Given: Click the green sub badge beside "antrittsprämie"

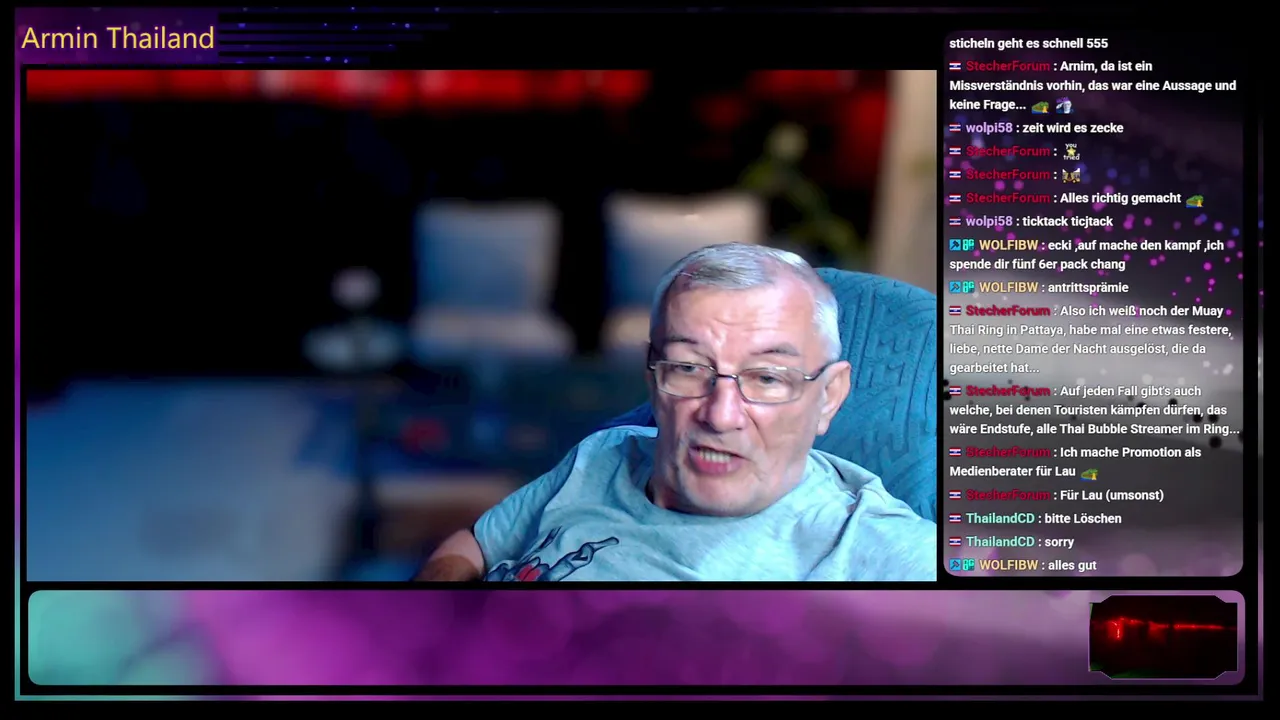Looking at the screenshot, I should pyautogui.click(x=968, y=288).
